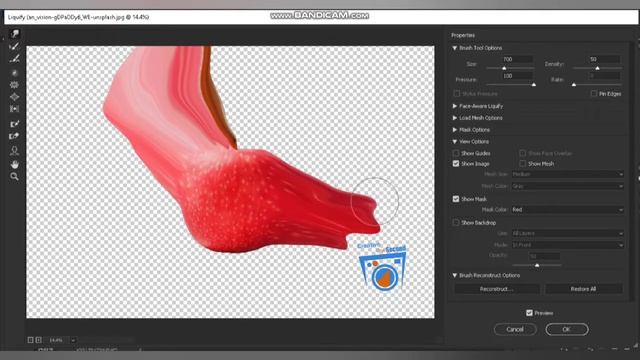
Task: Select the Face tool
Action: pos(14,151)
